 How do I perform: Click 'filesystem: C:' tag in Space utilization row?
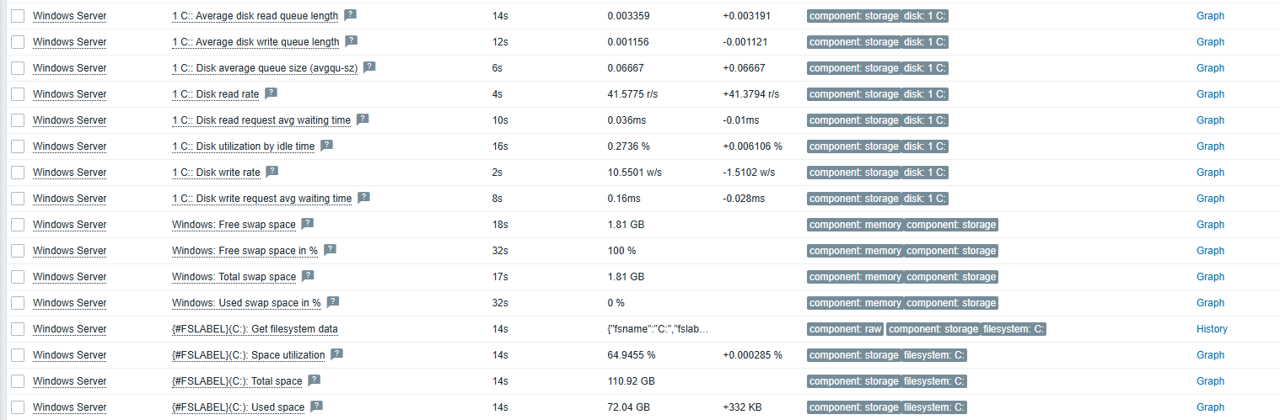click(934, 354)
